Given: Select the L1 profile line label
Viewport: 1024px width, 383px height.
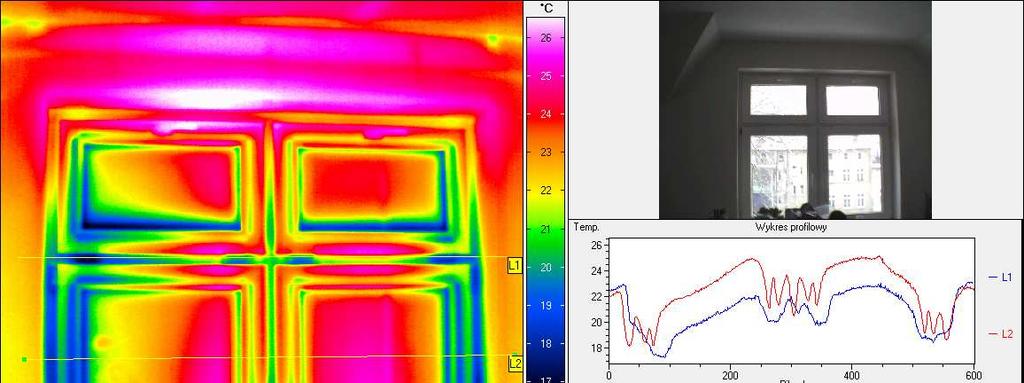Looking at the screenshot, I should click(515, 265).
